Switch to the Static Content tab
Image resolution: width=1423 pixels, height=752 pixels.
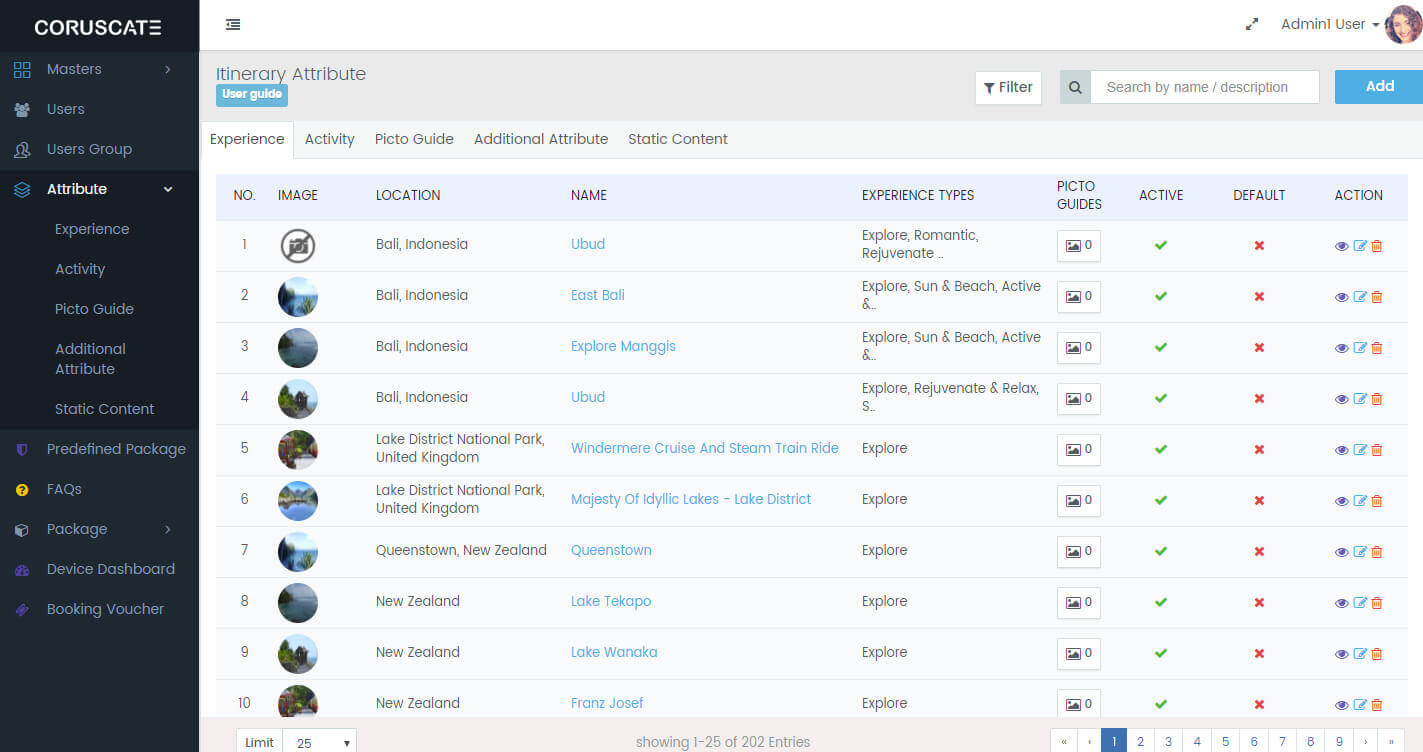click(x=677, y=139)
